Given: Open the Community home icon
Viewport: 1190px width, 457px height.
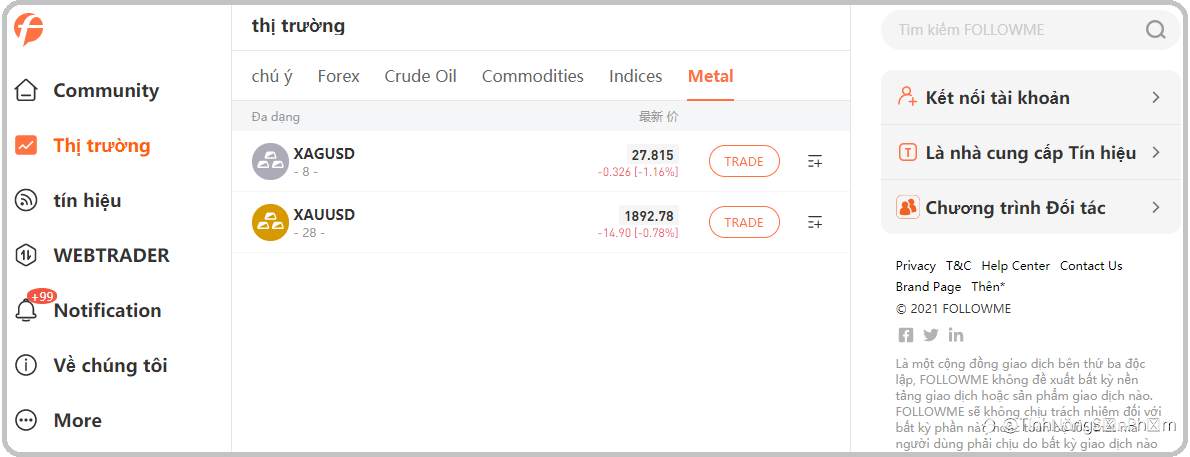Looking at the screenshot, I should pyautogui.click(x=26, y=90).
